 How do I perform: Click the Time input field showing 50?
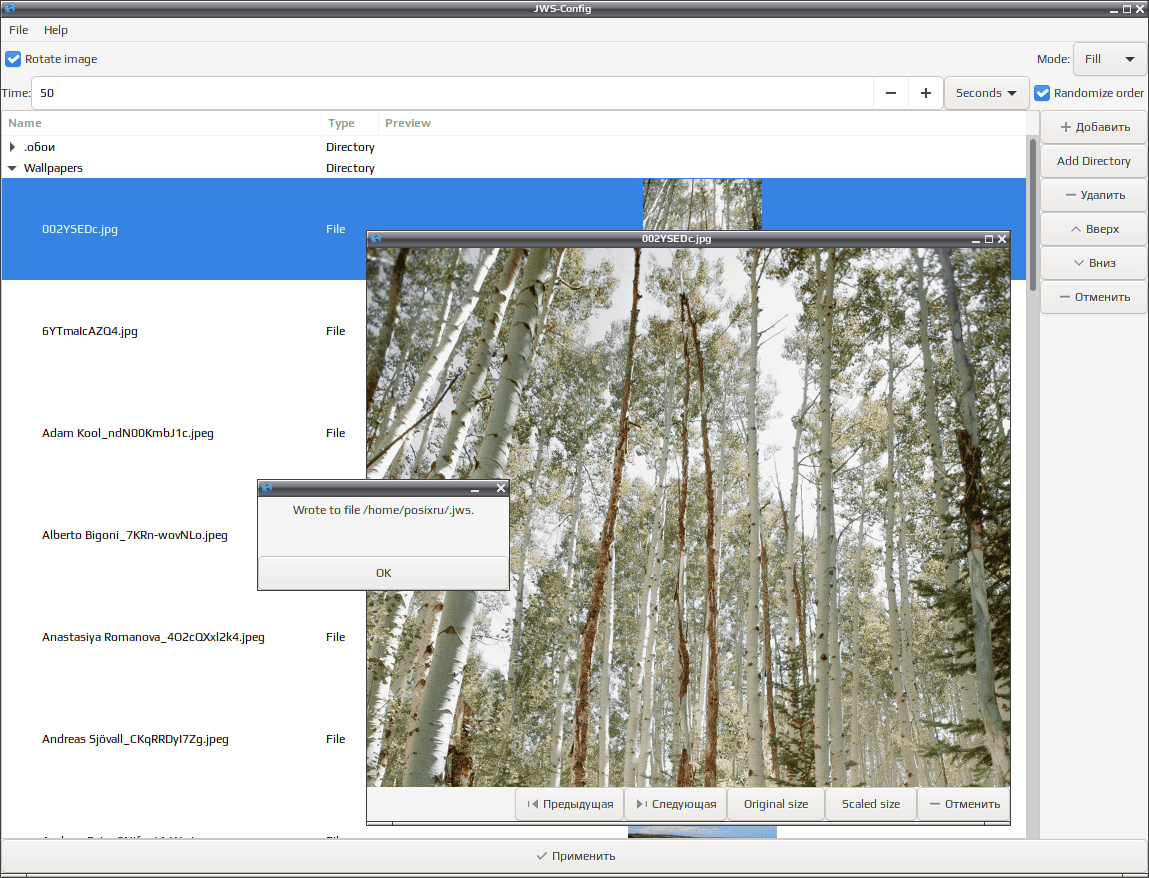tap(452, 93)
